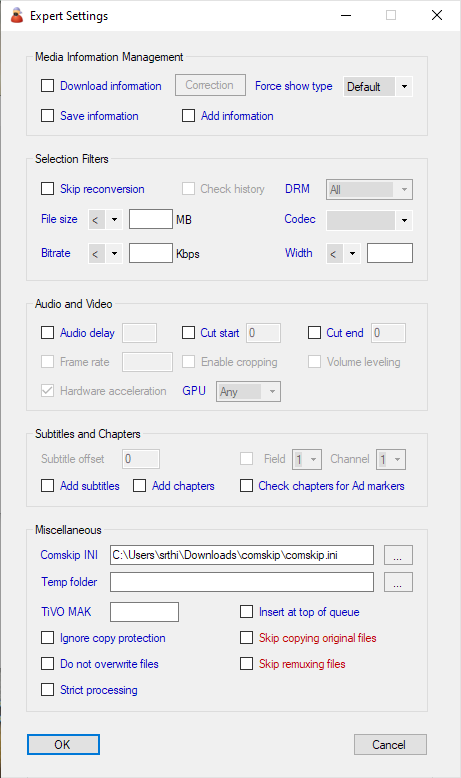
Task: Close the Expert Settings window
Action: tap(437, 15)
